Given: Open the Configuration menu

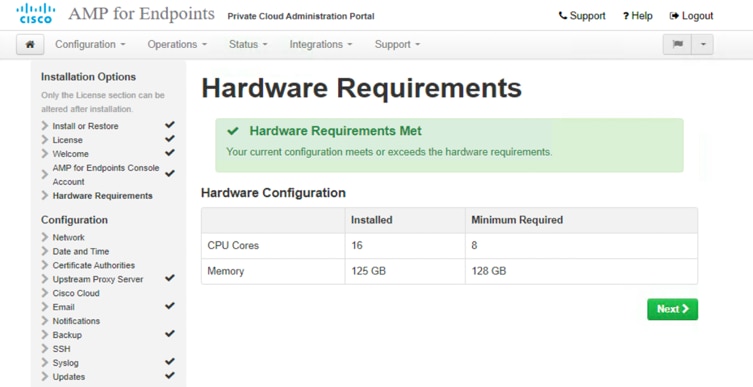Looking at the screenshot, I should click(90, 44).
